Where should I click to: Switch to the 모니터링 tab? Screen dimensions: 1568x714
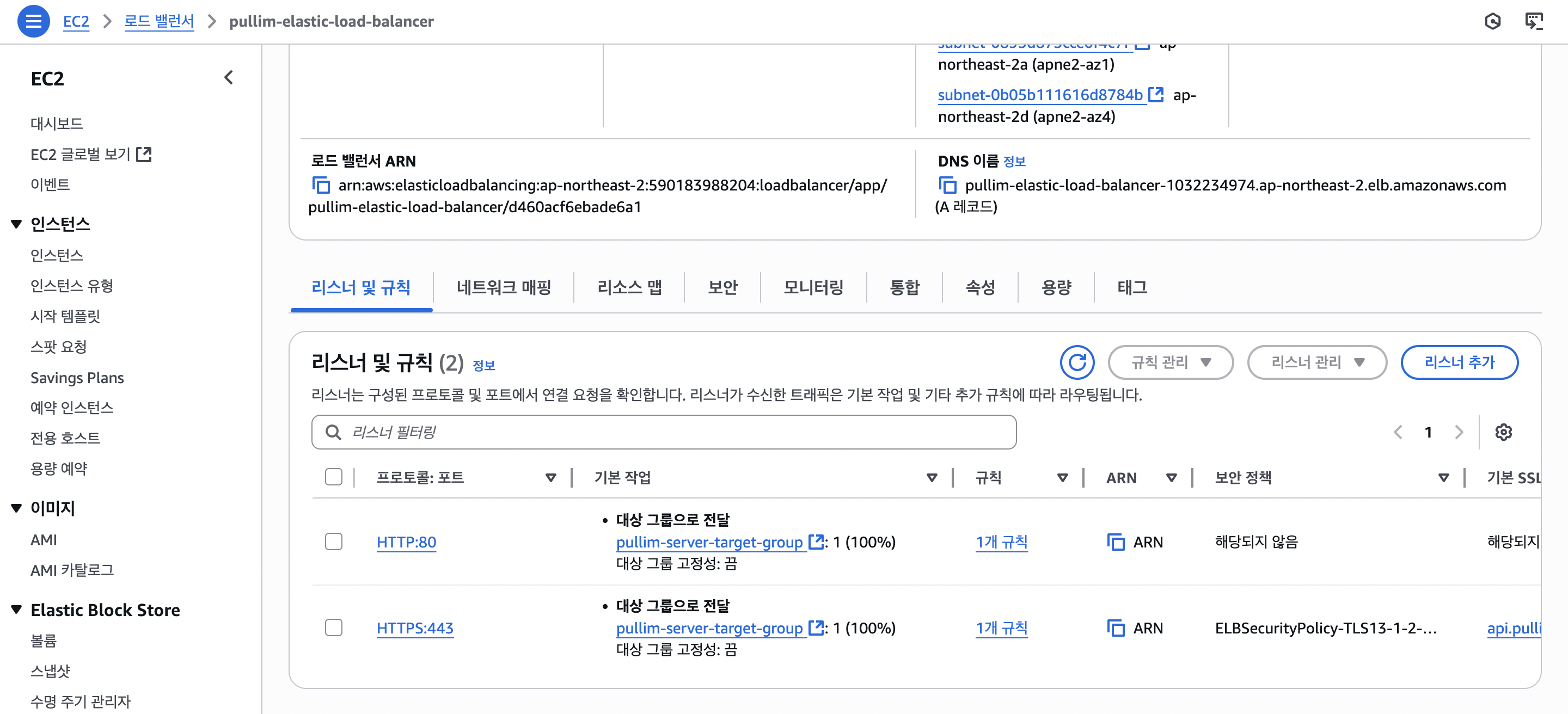point(813,287)
